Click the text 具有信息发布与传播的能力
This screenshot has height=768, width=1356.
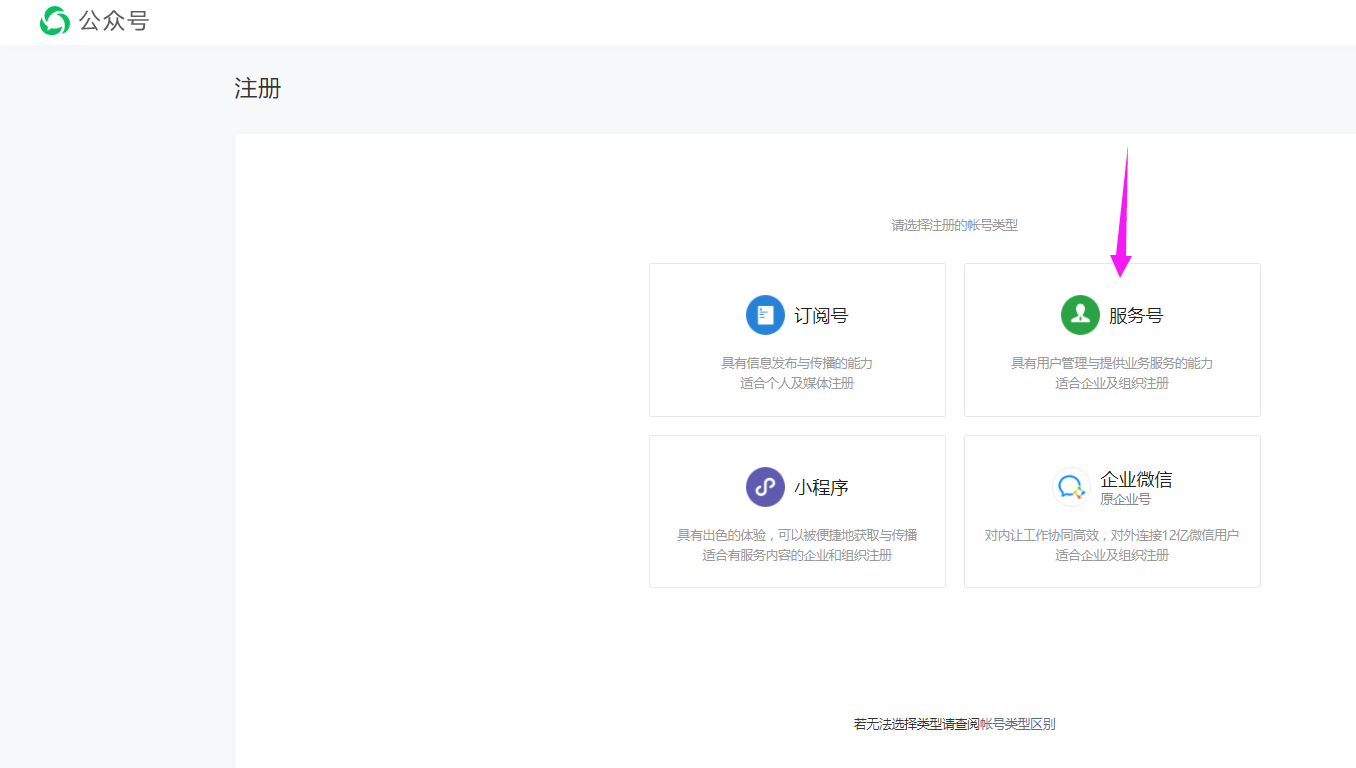click(x=797, y=363)
